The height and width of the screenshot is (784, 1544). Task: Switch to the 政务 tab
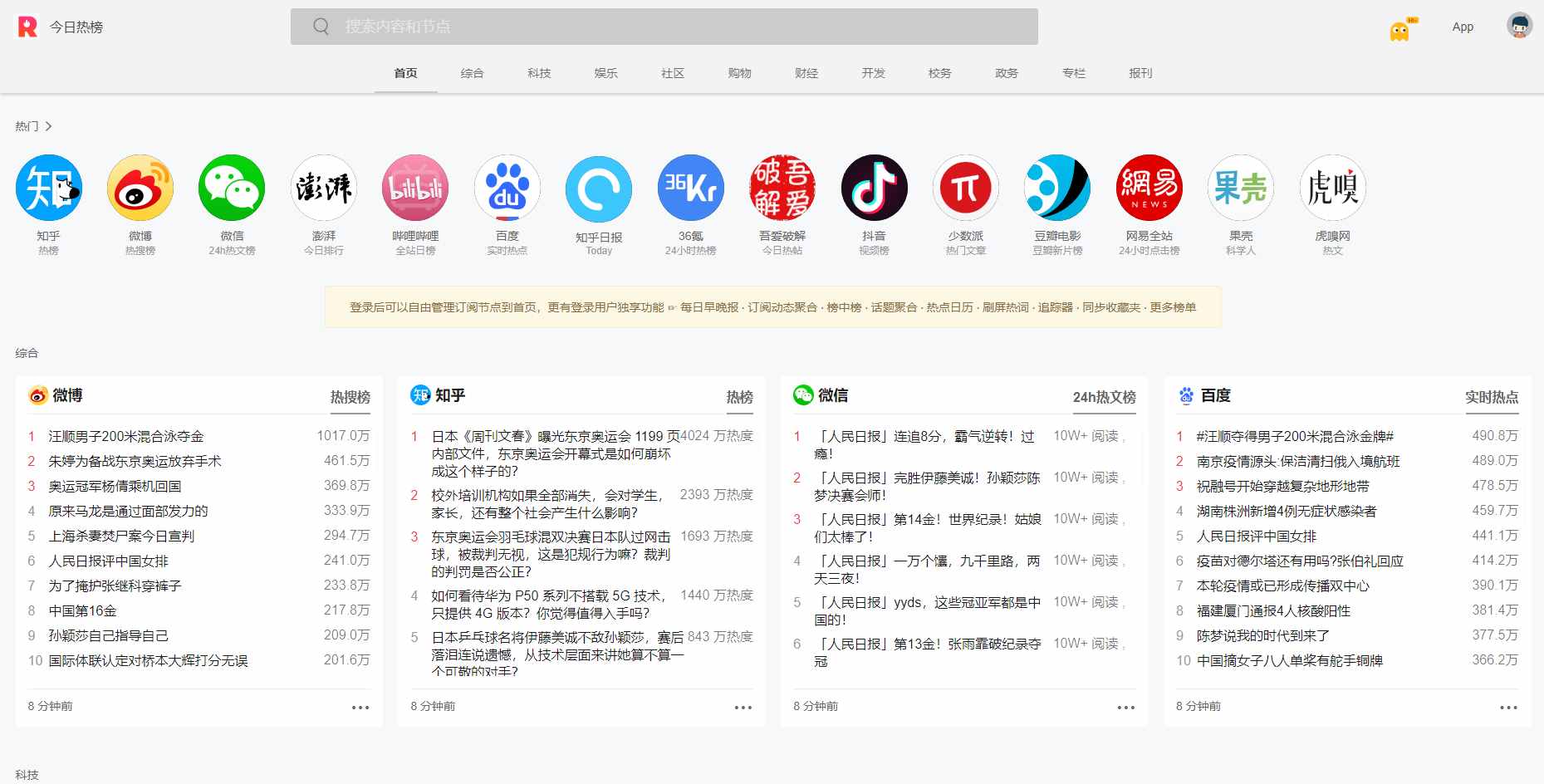point(1007,73)
